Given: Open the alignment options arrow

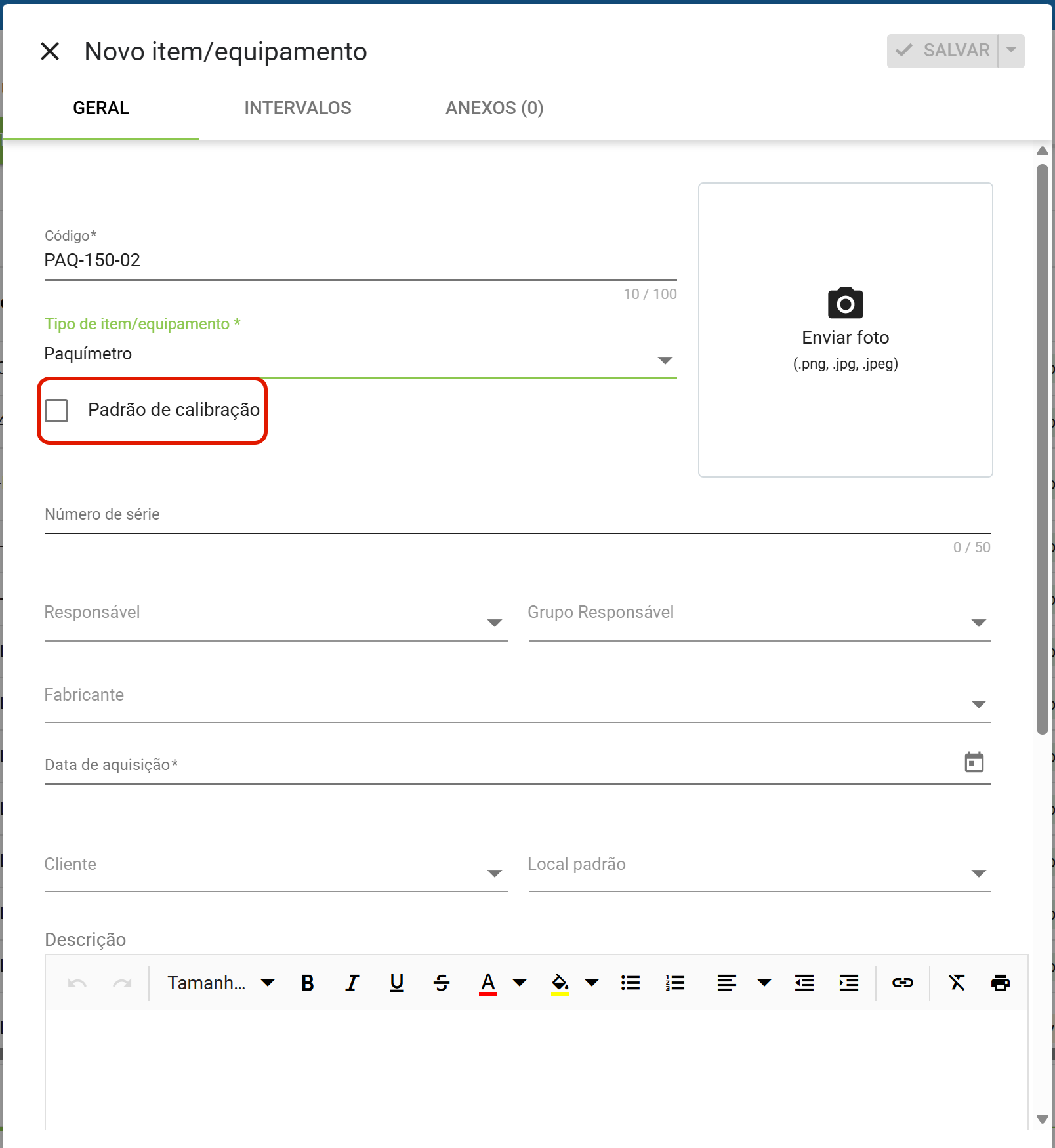Looking at the screenshot, I should pos(764,983).
